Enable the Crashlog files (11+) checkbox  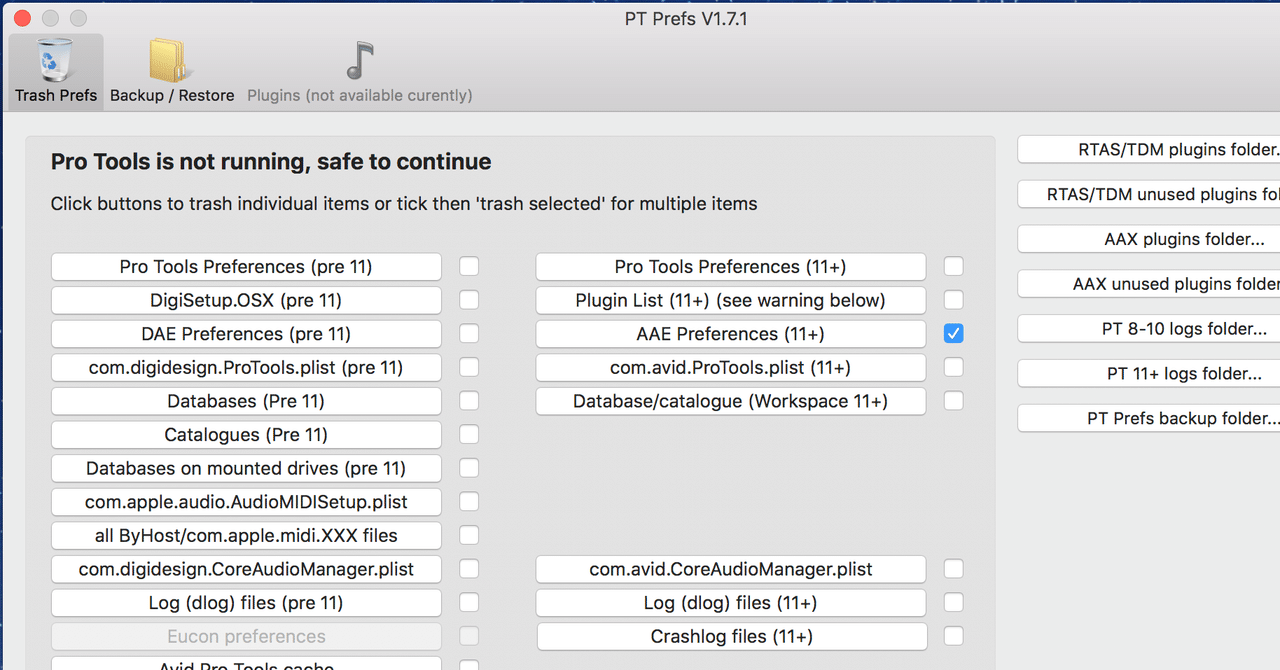click(x=954, y=636)
